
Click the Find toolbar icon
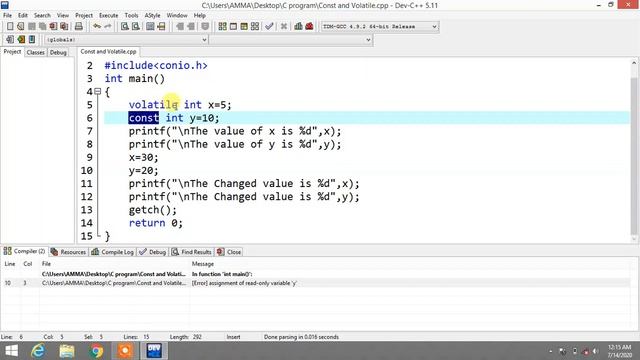pyautogui.click(x=125, y=27)
